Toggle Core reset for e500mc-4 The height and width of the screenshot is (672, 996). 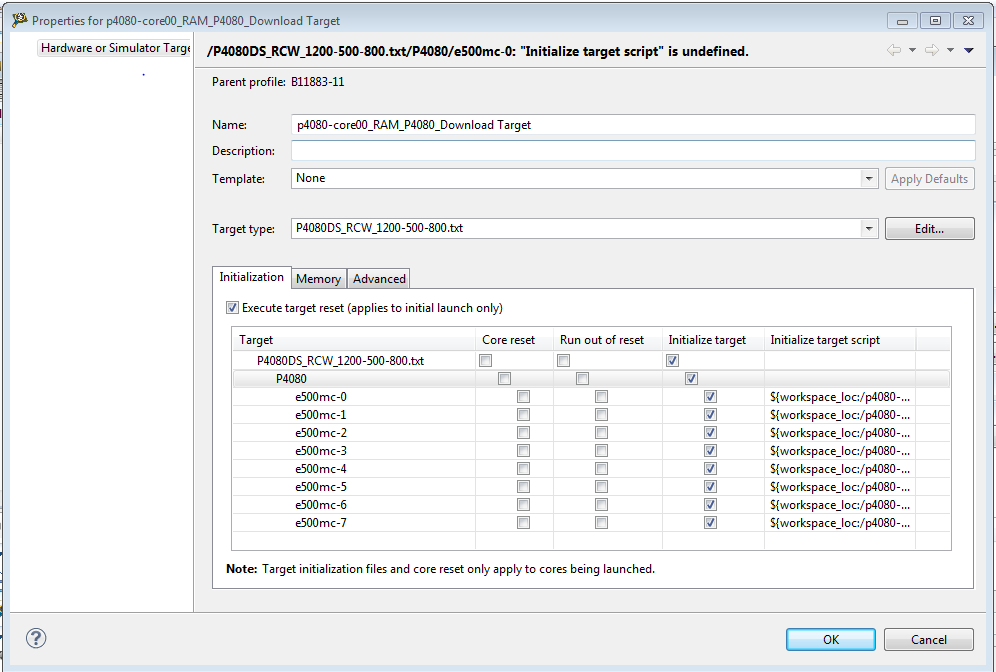523,469
